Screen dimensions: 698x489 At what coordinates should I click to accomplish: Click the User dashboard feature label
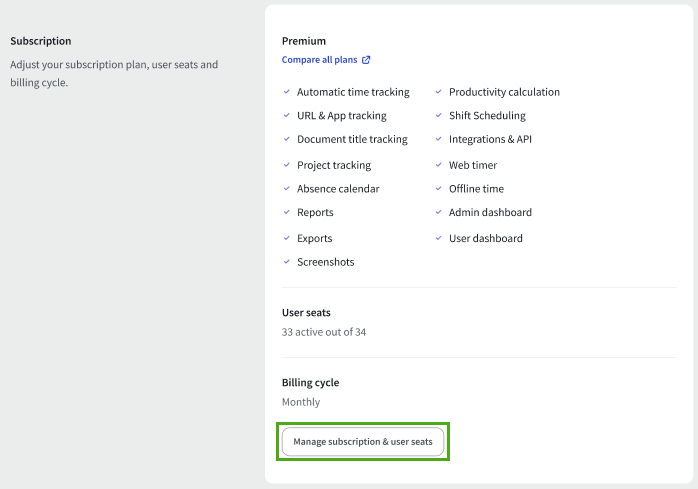486,238
